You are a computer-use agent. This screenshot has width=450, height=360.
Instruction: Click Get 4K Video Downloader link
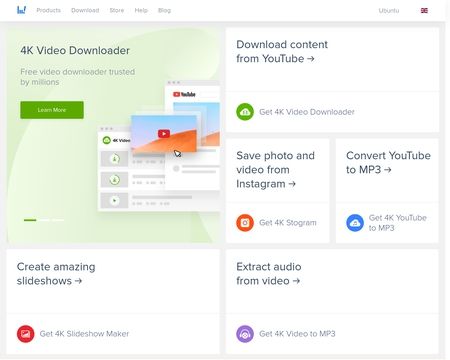coord(307,112)
